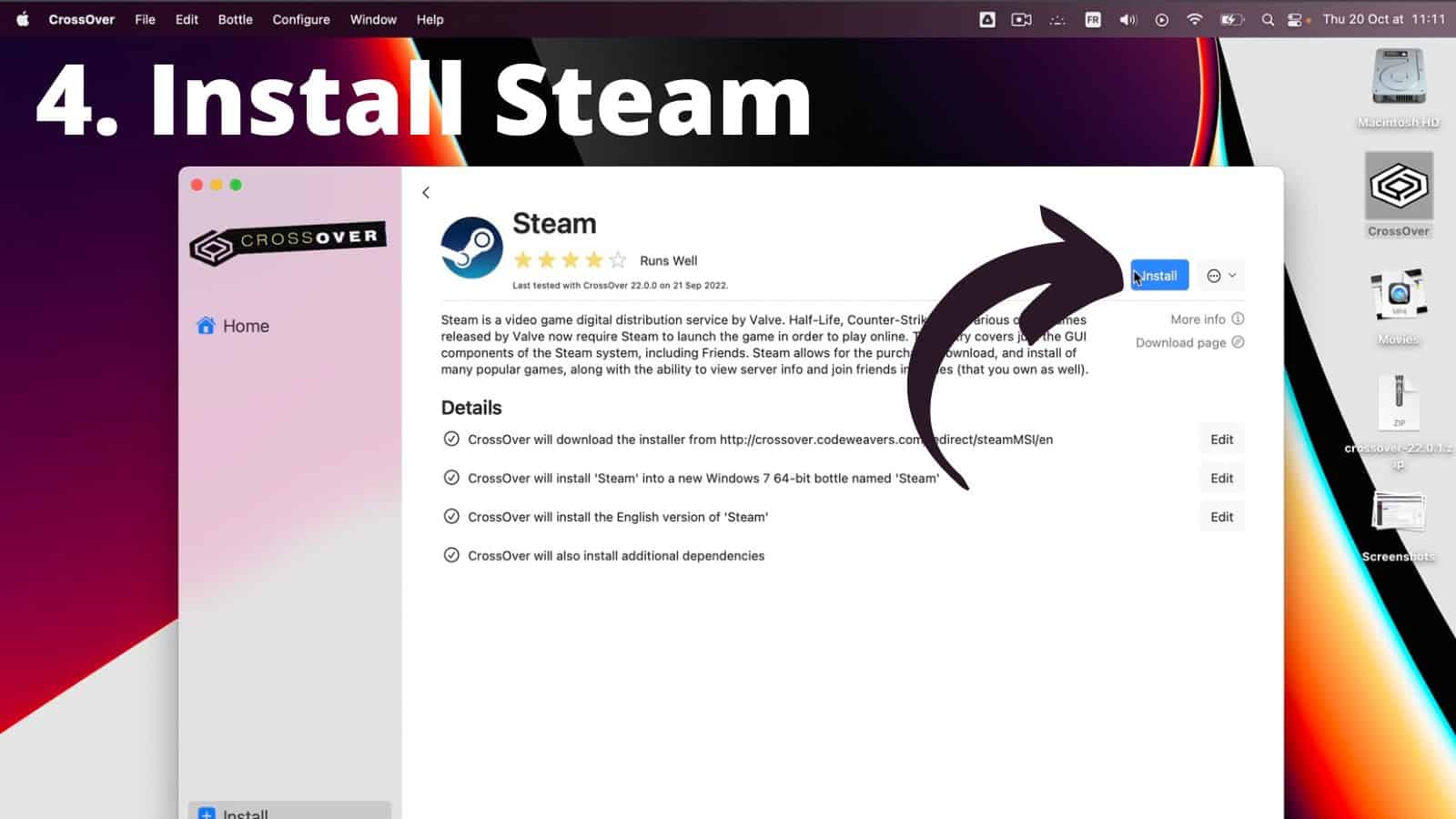1456x819 pixels.
Task: Open the volume control in menu bar
Action: pos(1128,19)
